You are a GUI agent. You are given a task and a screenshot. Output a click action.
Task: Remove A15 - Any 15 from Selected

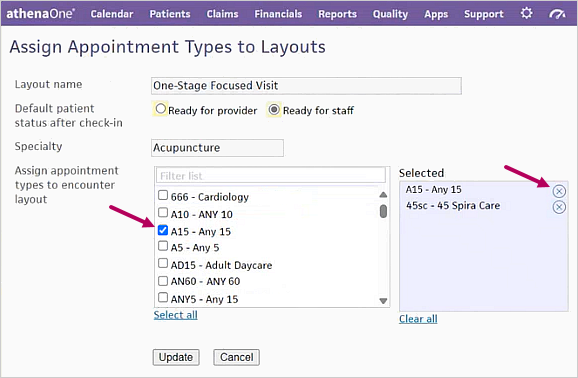pyautogui.click(x=559, y=191)
